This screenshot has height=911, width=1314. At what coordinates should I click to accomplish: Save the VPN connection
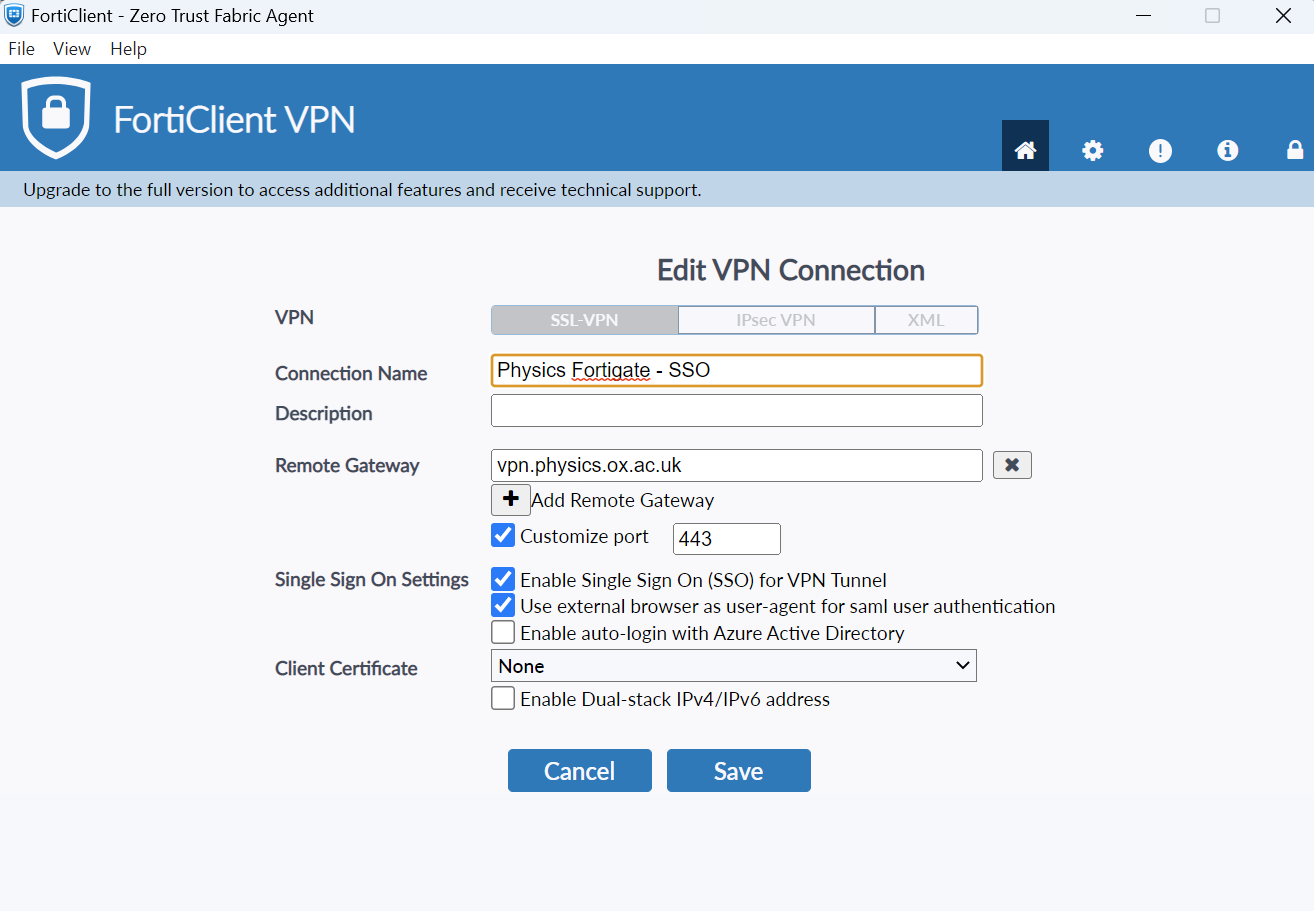tap(738, 771)
